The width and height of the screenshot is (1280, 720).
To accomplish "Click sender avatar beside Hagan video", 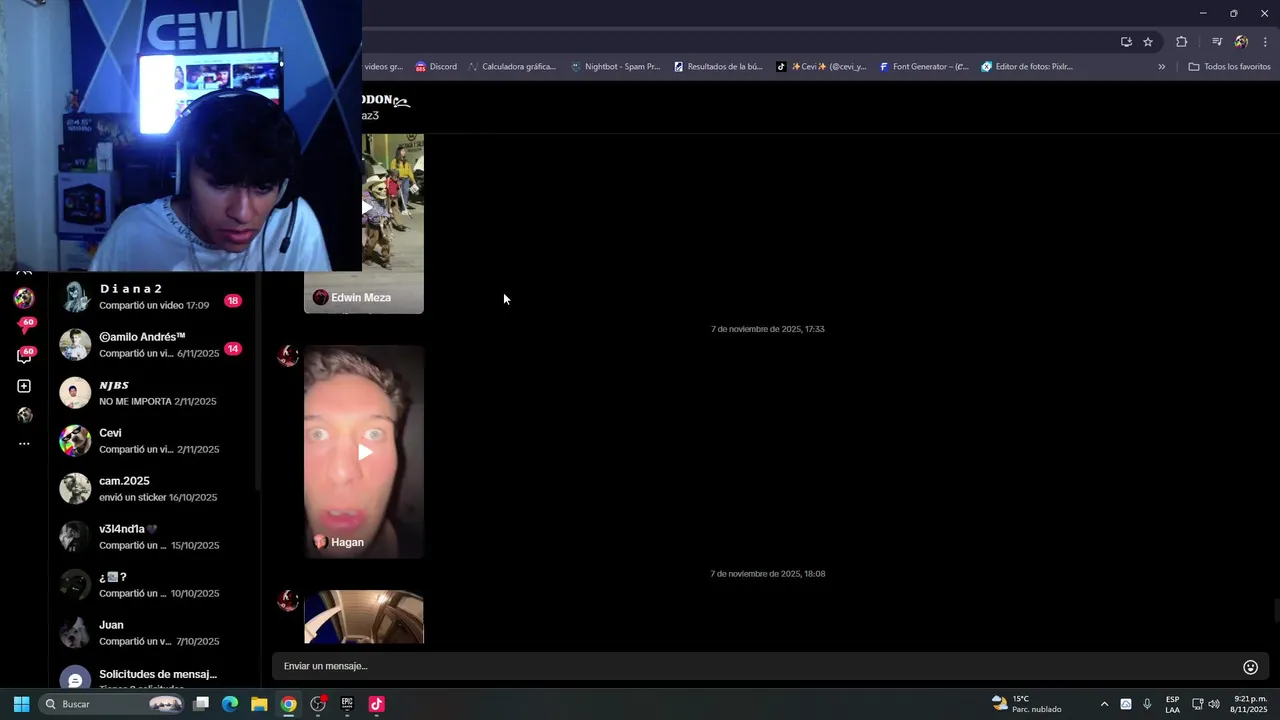I will [288, 355].
